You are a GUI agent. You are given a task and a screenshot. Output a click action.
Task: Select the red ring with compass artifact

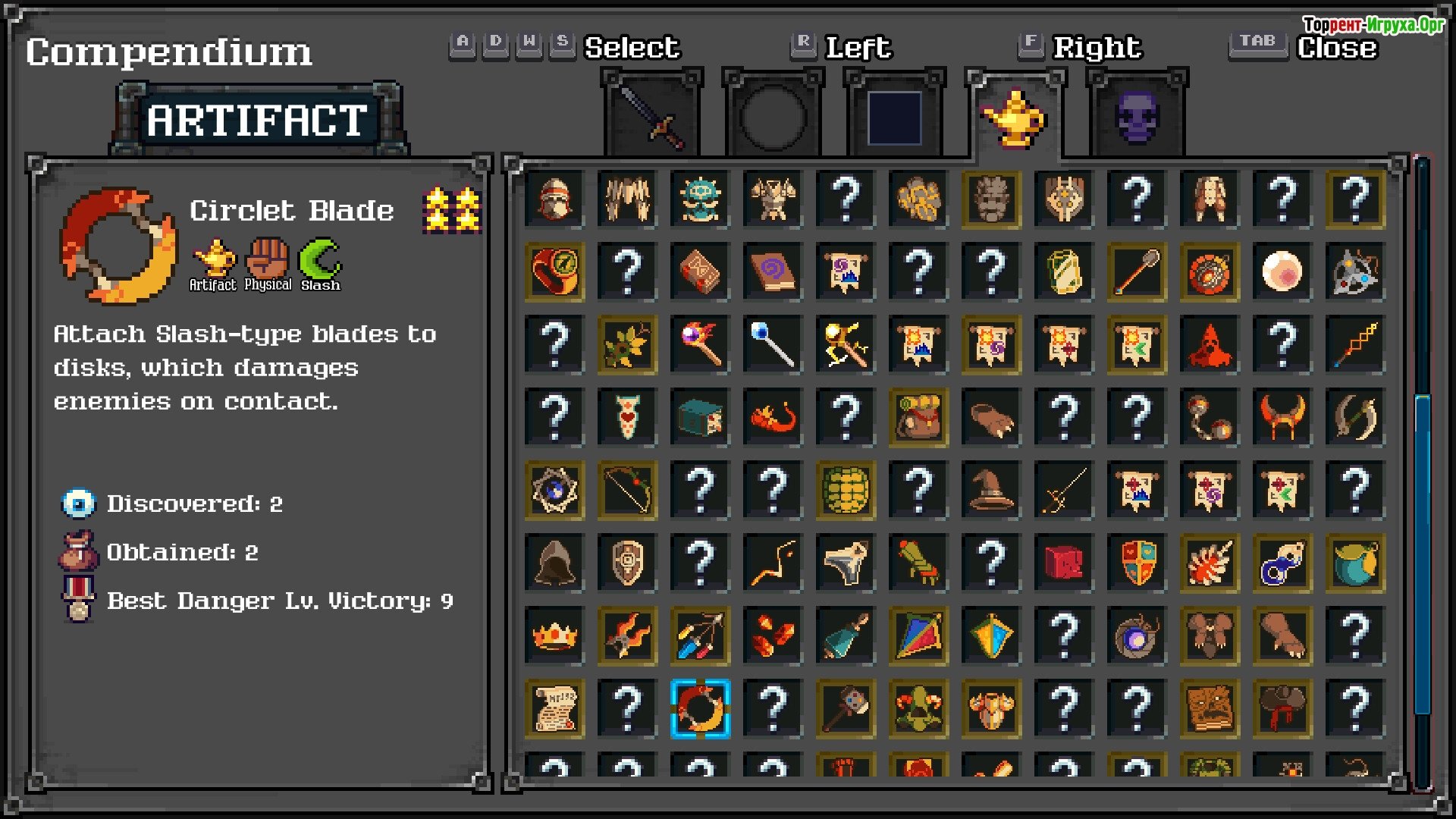pyautogui.click(x=554, y=271)
